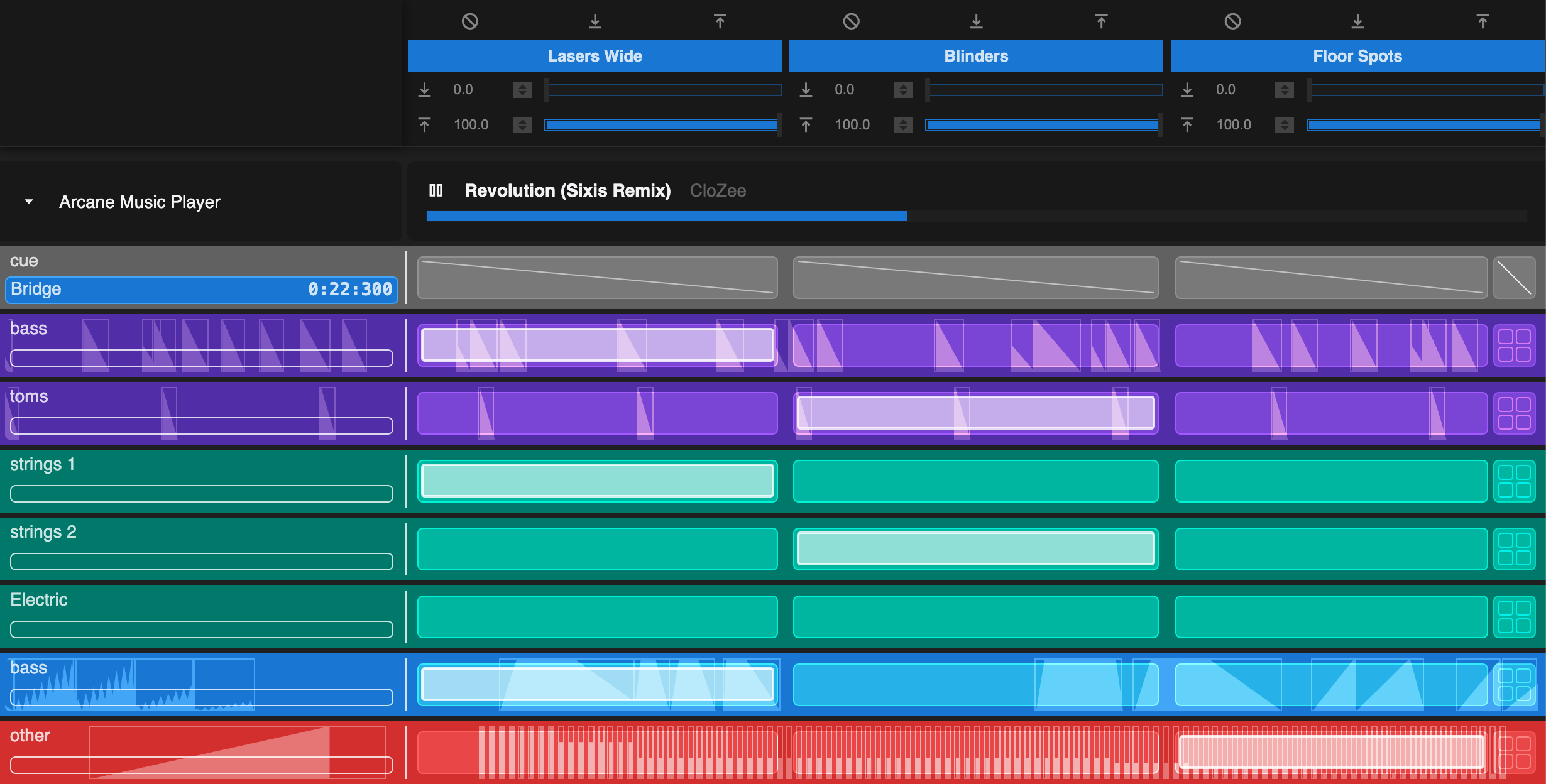Adjust Lasers Wide maximum value stepper

[522, 125]
